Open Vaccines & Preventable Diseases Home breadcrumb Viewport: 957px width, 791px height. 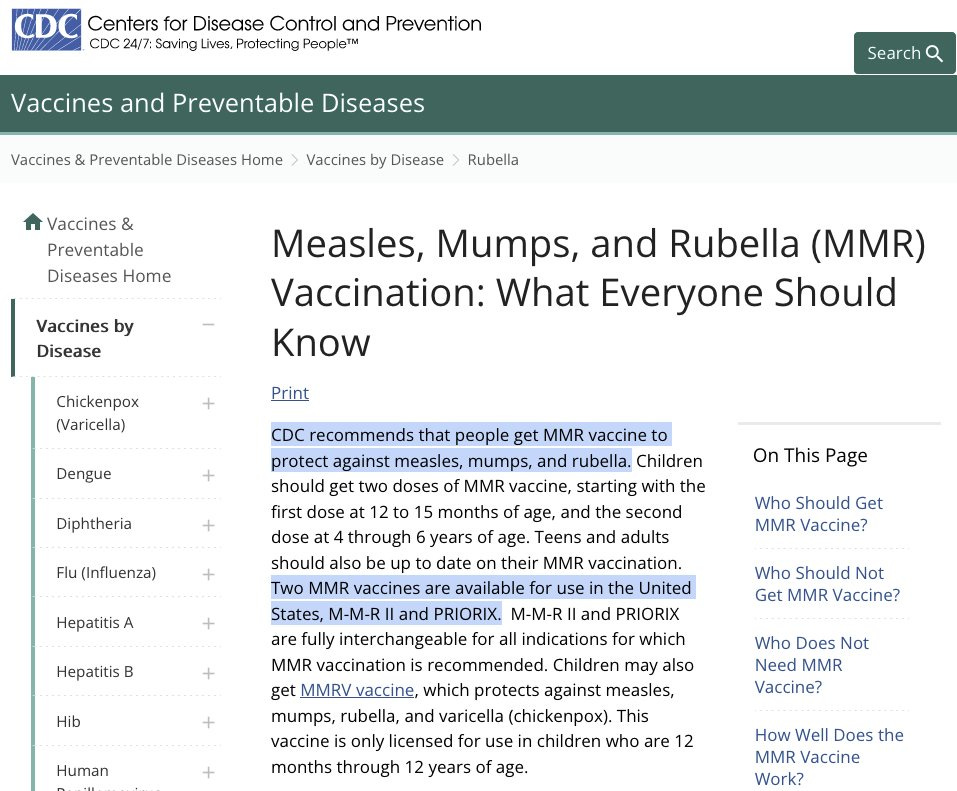click(x=146, y=160)
